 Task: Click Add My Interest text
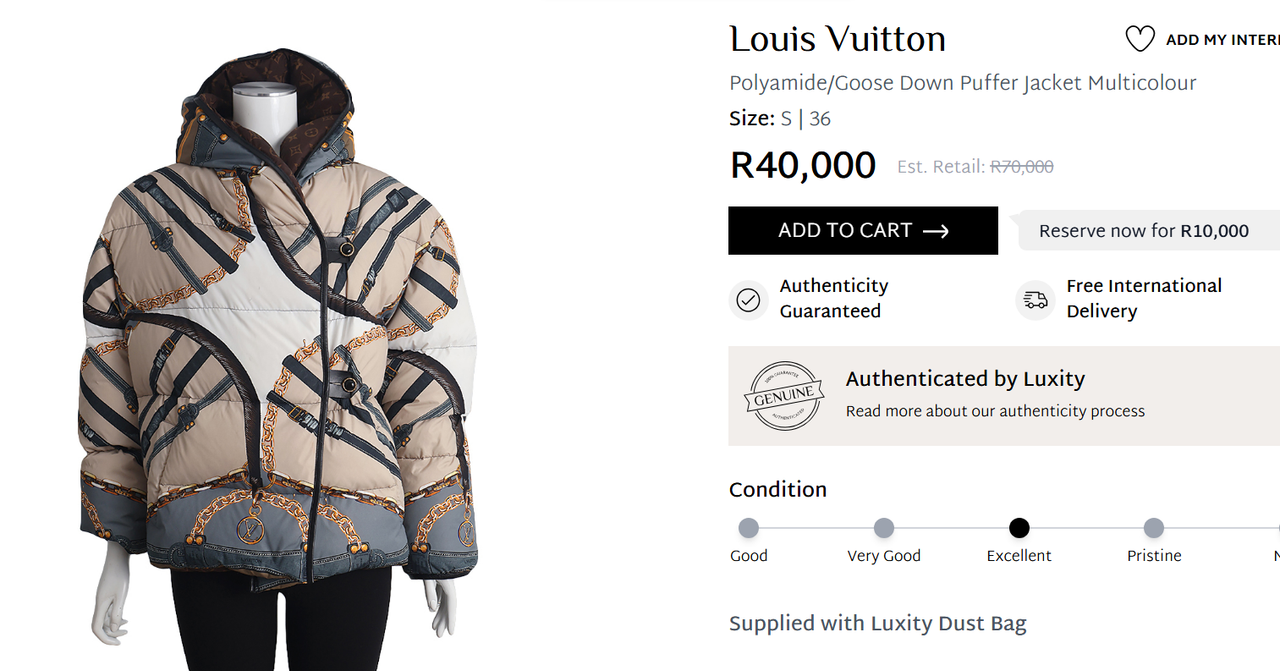(1222, 40)
